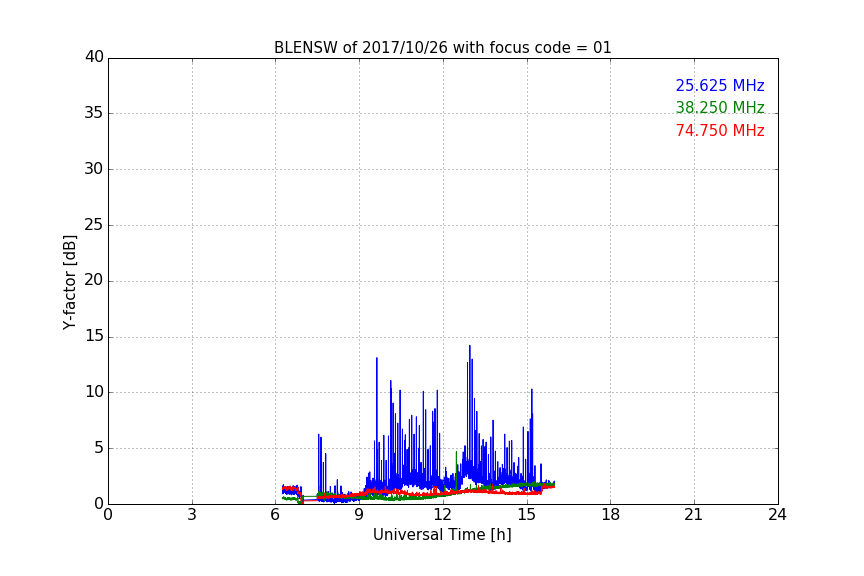Click the y-axis tick label '25'
Image resolution: width=864 pixels, height=576 pixels.
click(94, 225)
